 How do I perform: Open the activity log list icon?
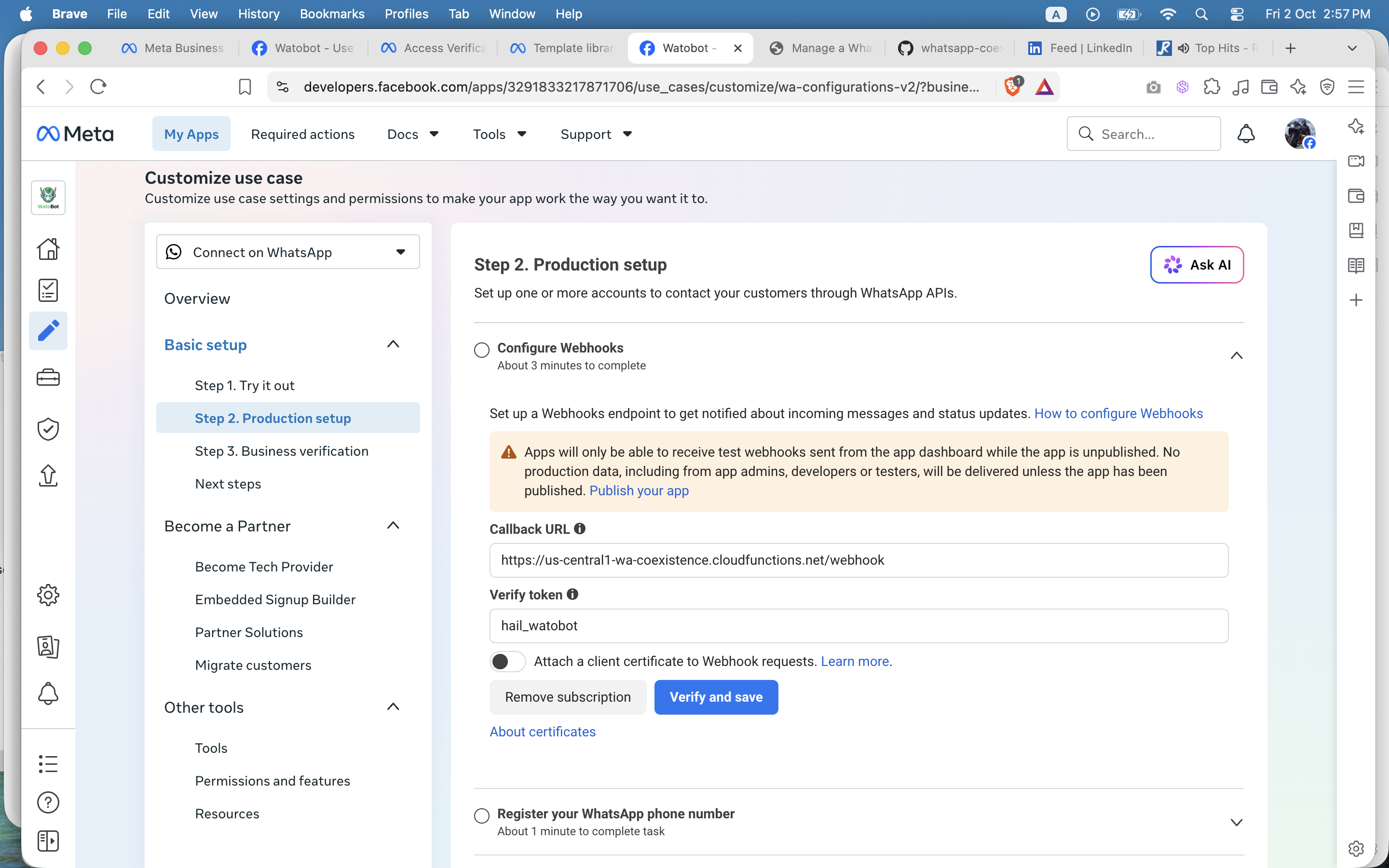[x=48, y=764]
